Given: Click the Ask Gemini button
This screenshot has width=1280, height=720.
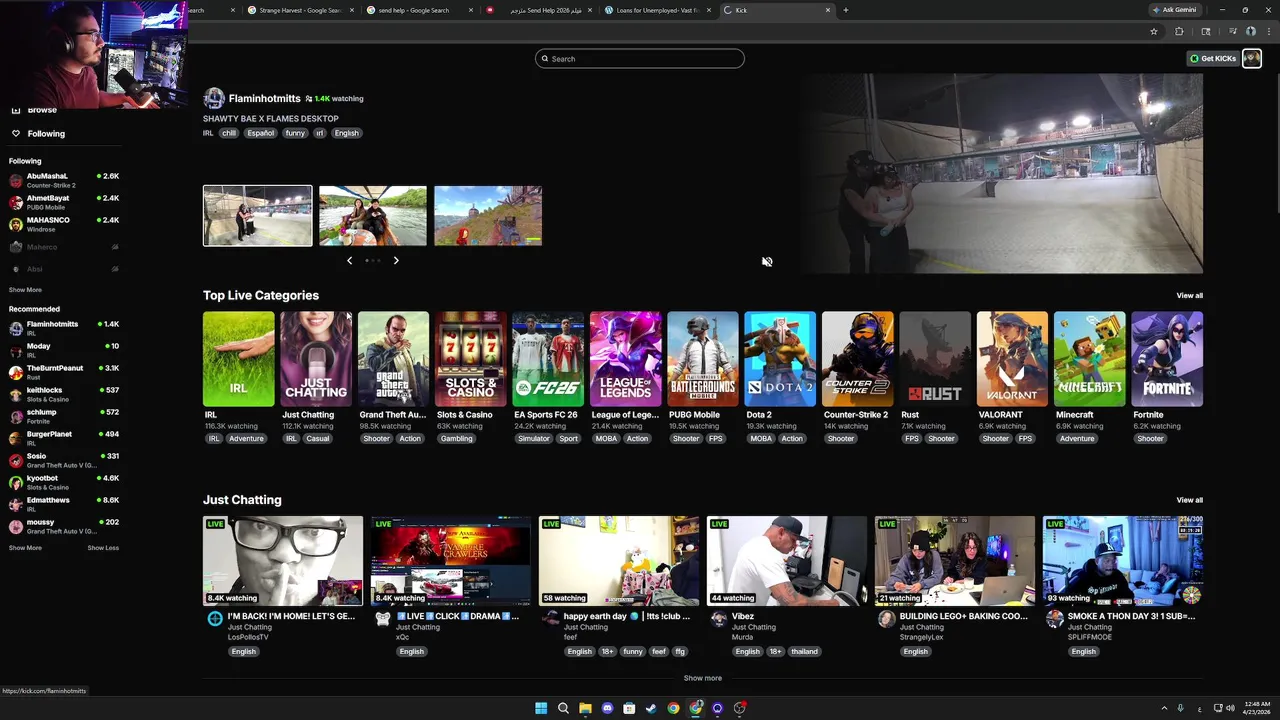Looking at the screenshot, I should [x=1176, y=10].
